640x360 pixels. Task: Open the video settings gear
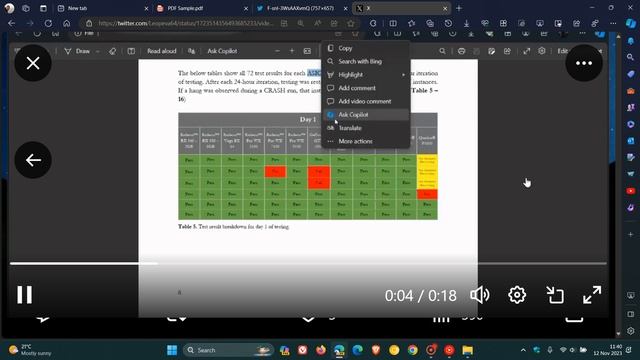[517, 295]
